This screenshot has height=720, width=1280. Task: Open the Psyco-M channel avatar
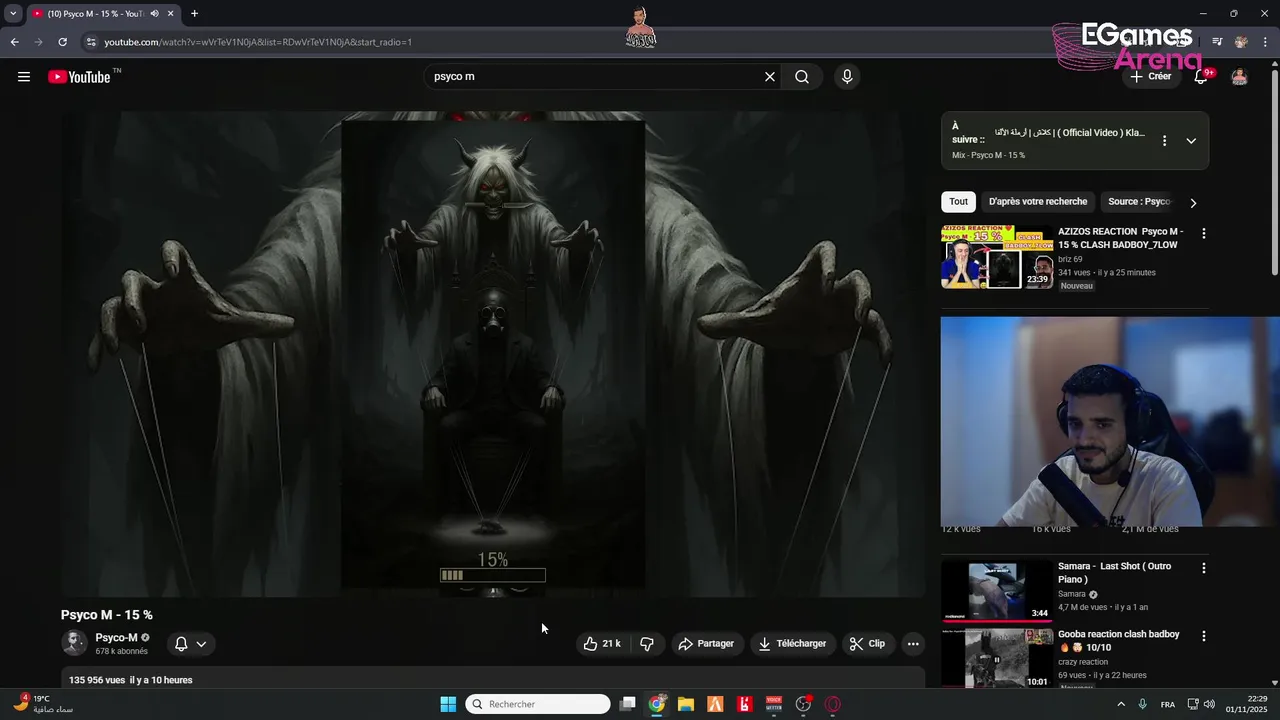click(74, 643)
